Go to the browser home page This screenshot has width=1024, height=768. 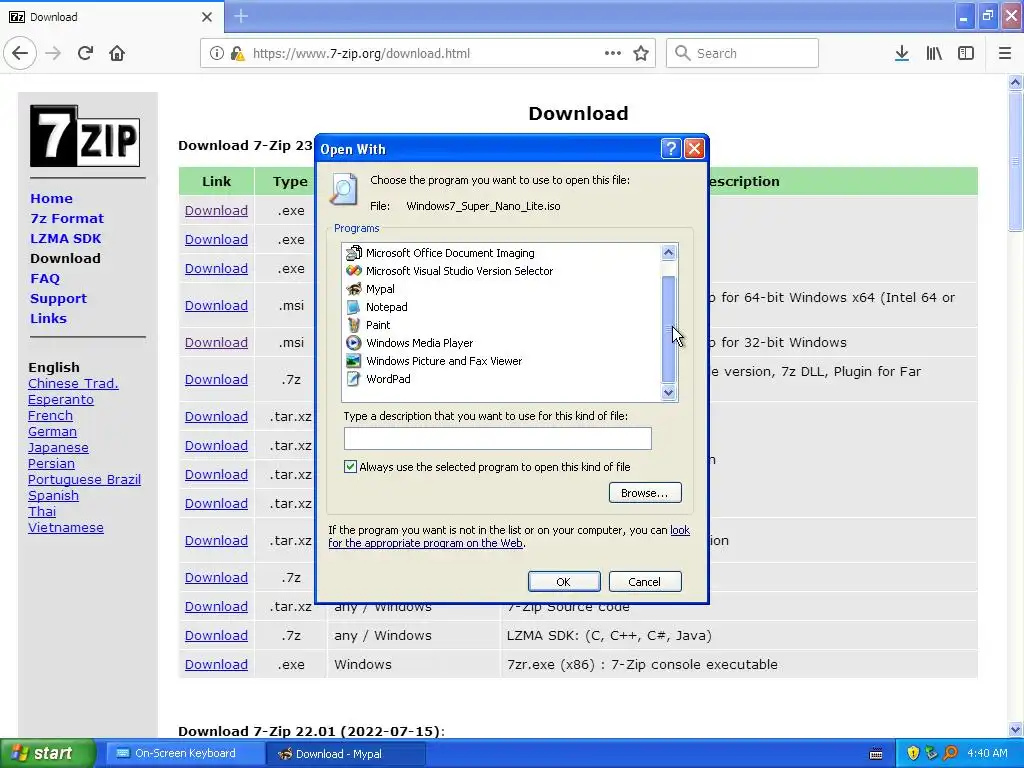[x=117, y=53]
